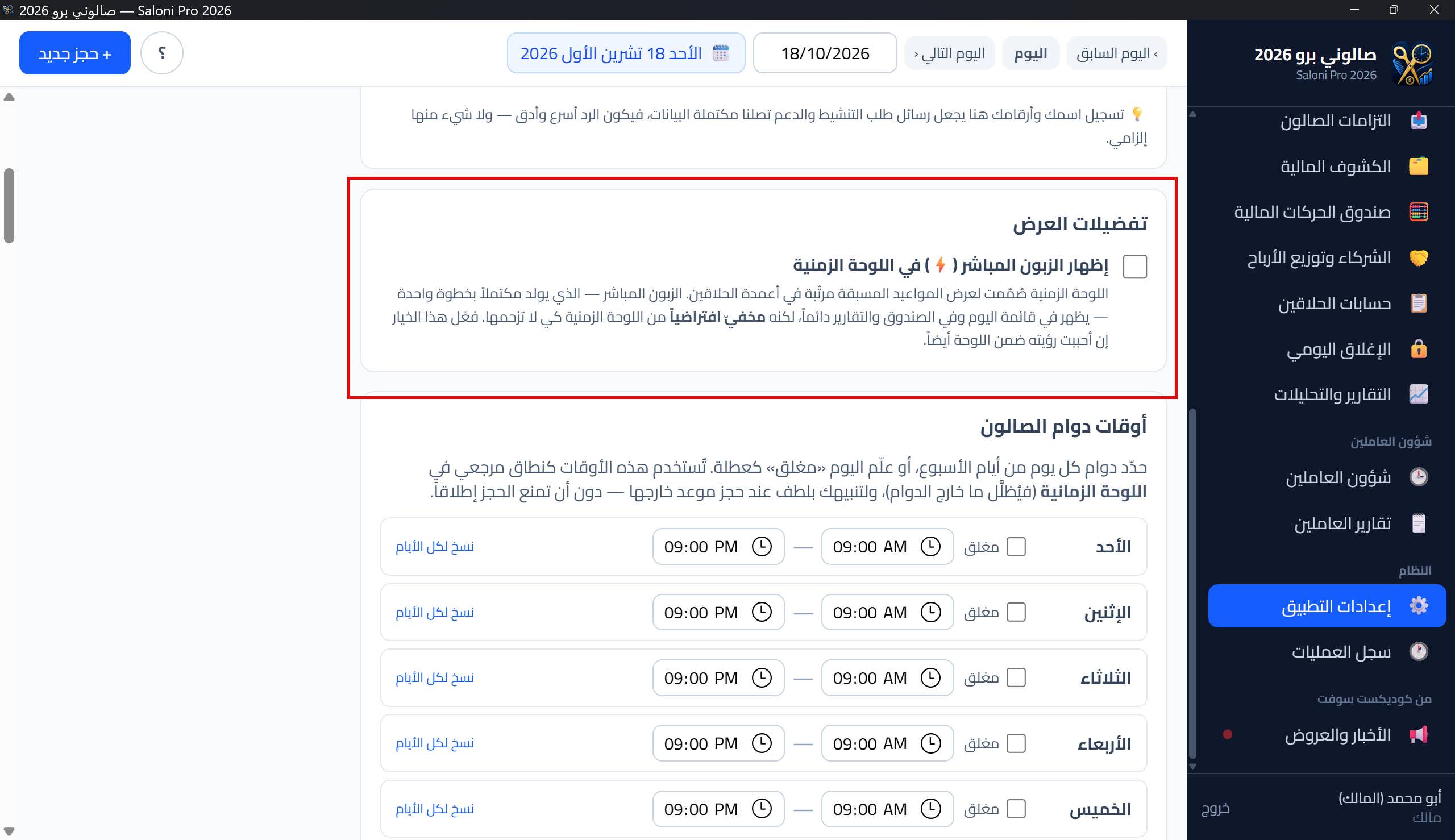Mark الأحد as مغلق
The width and height of the screenshot is (1455, 840).
coord(1016,546)
